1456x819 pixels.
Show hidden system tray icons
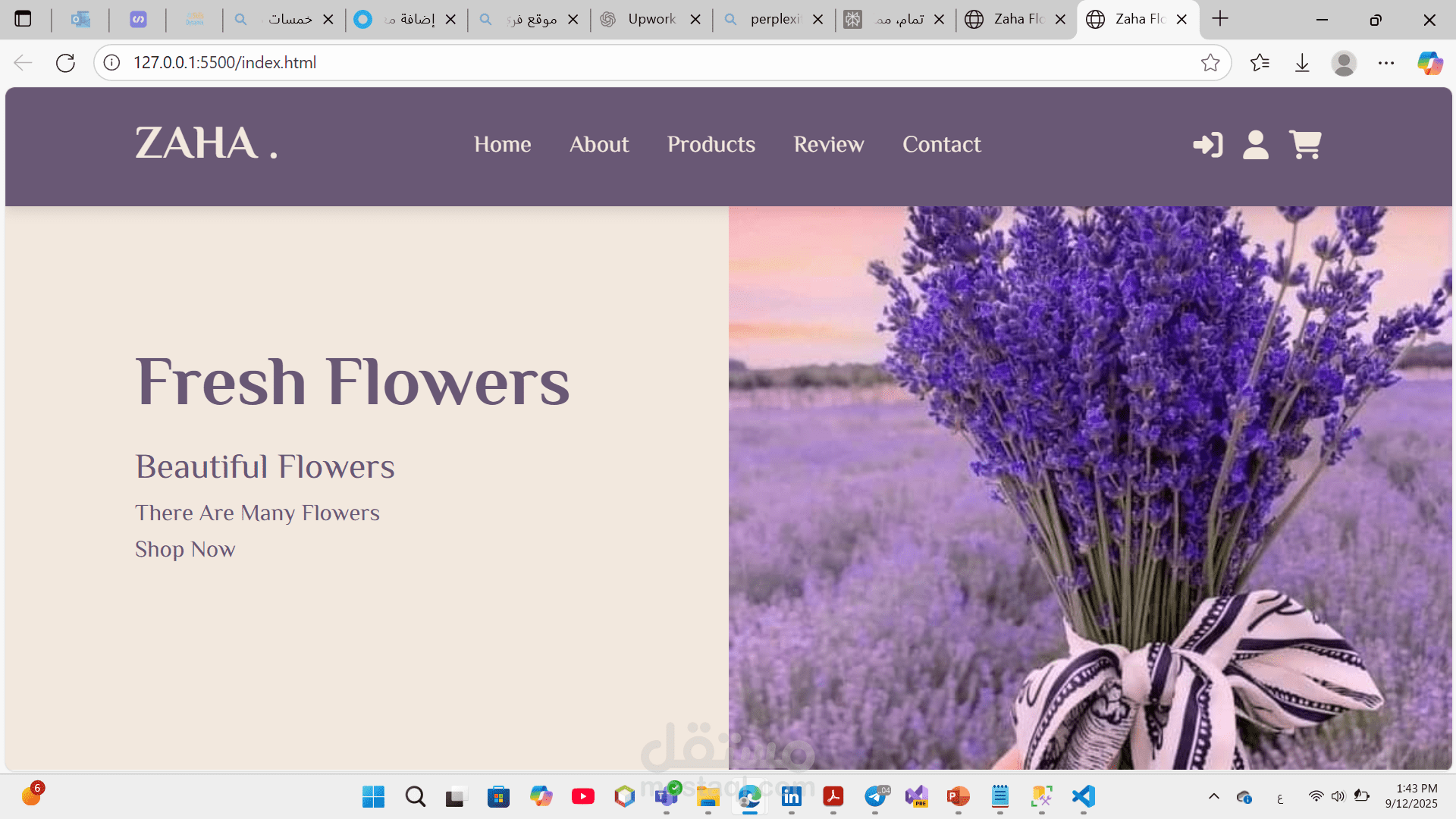1213,796
